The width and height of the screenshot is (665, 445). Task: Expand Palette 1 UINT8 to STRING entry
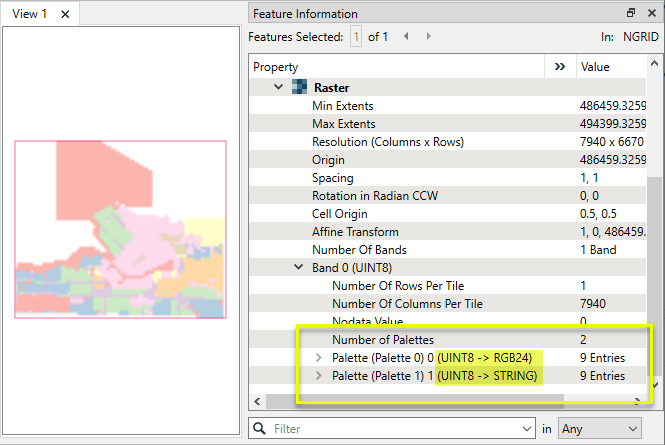click(x=319, y=376)
